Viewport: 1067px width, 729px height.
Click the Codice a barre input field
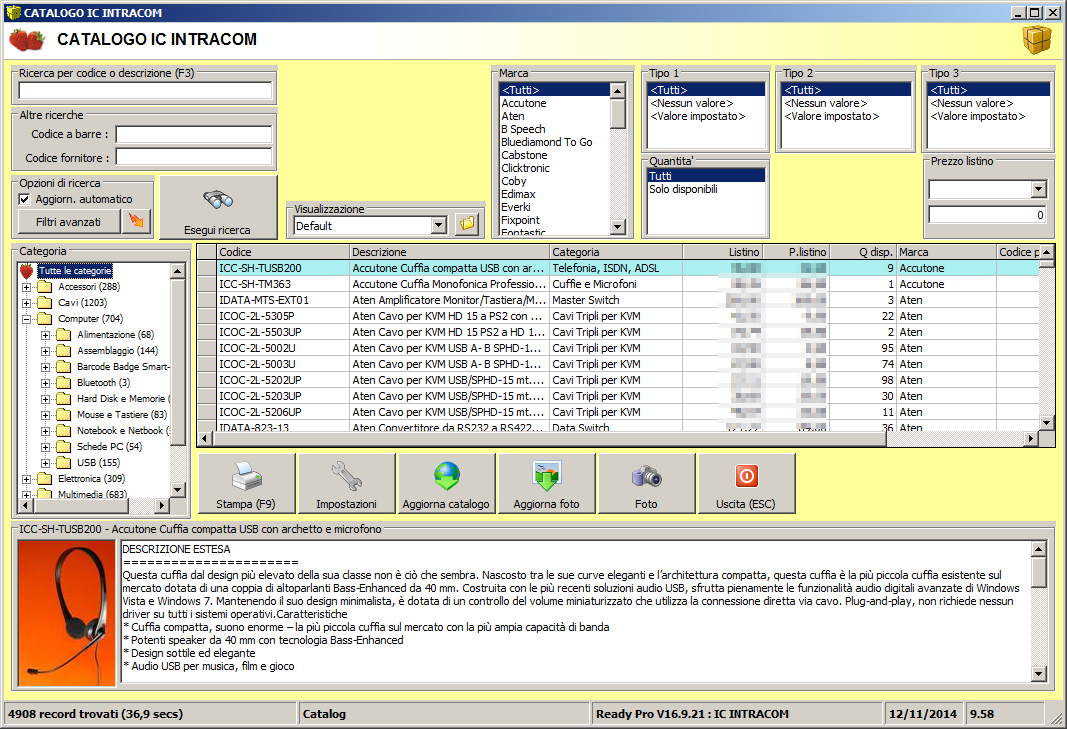[194, 134]
